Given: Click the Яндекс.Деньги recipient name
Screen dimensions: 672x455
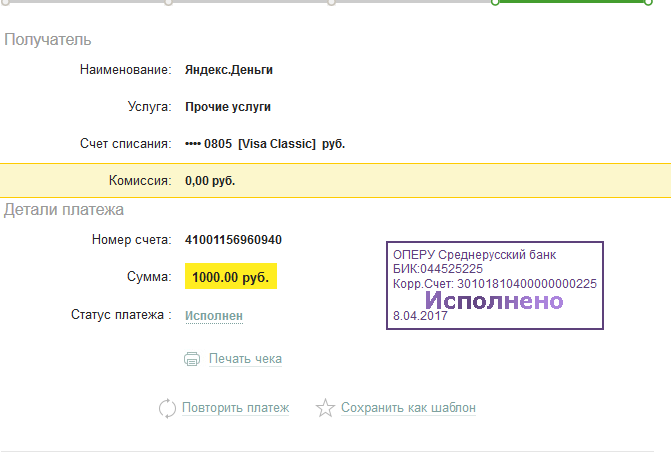Looking at the screenshot, I should 229,70.
